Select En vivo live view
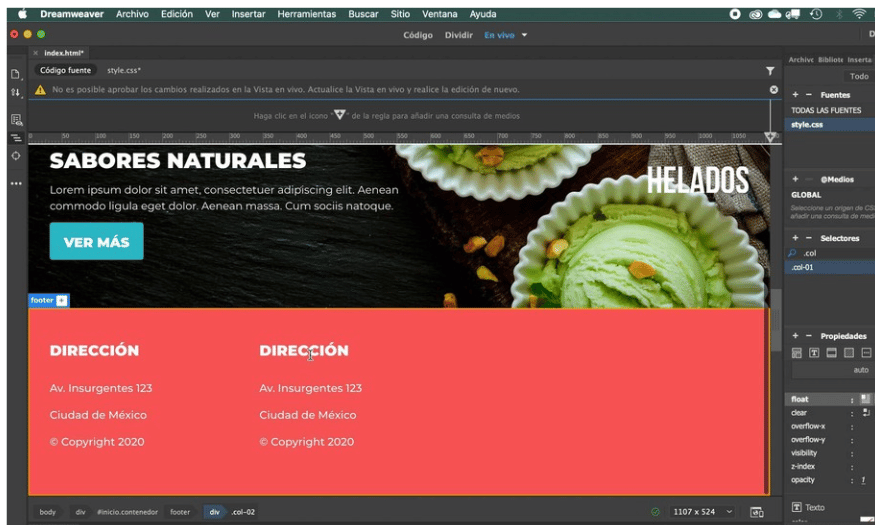 click(499, 35)
